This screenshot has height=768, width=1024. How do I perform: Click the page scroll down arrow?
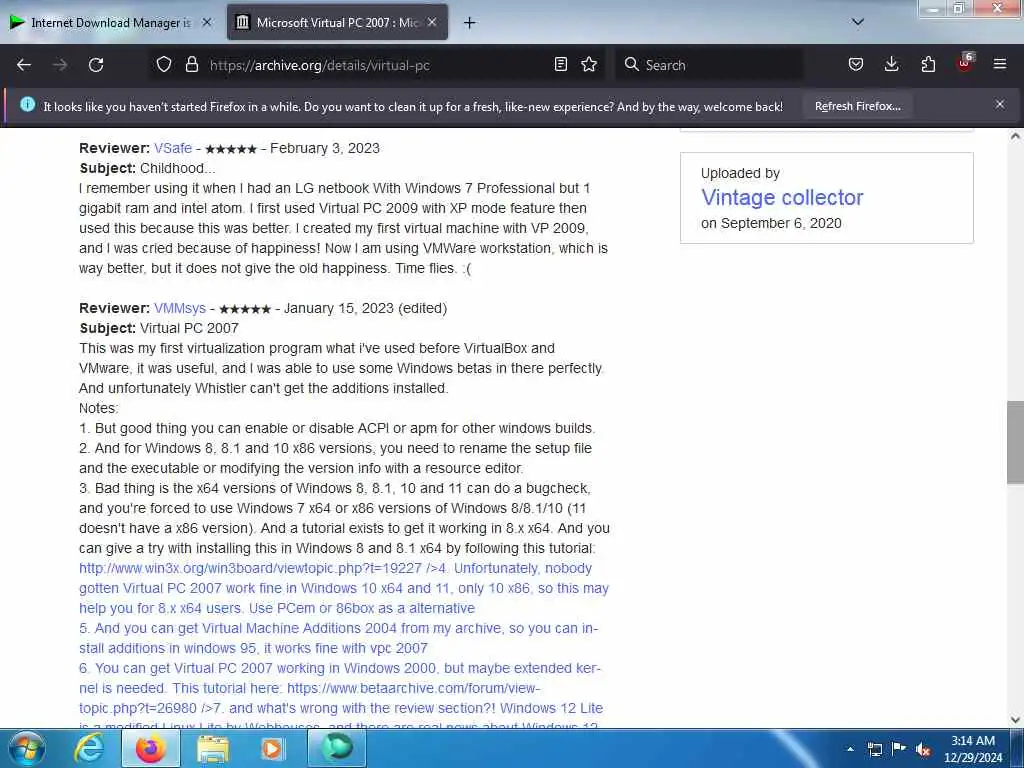(x=1015, y=720)
